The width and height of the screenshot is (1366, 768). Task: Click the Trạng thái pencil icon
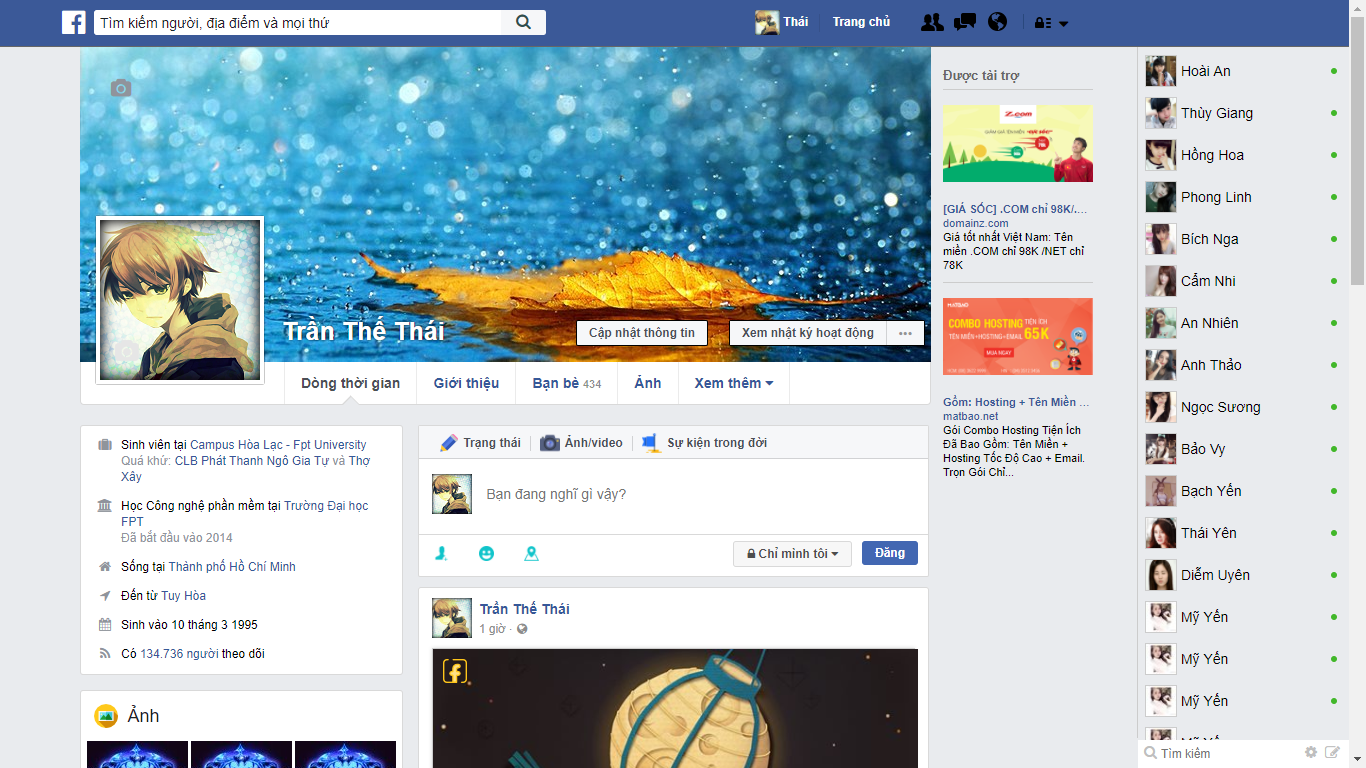pyautogui.click(x=448, y=443)
